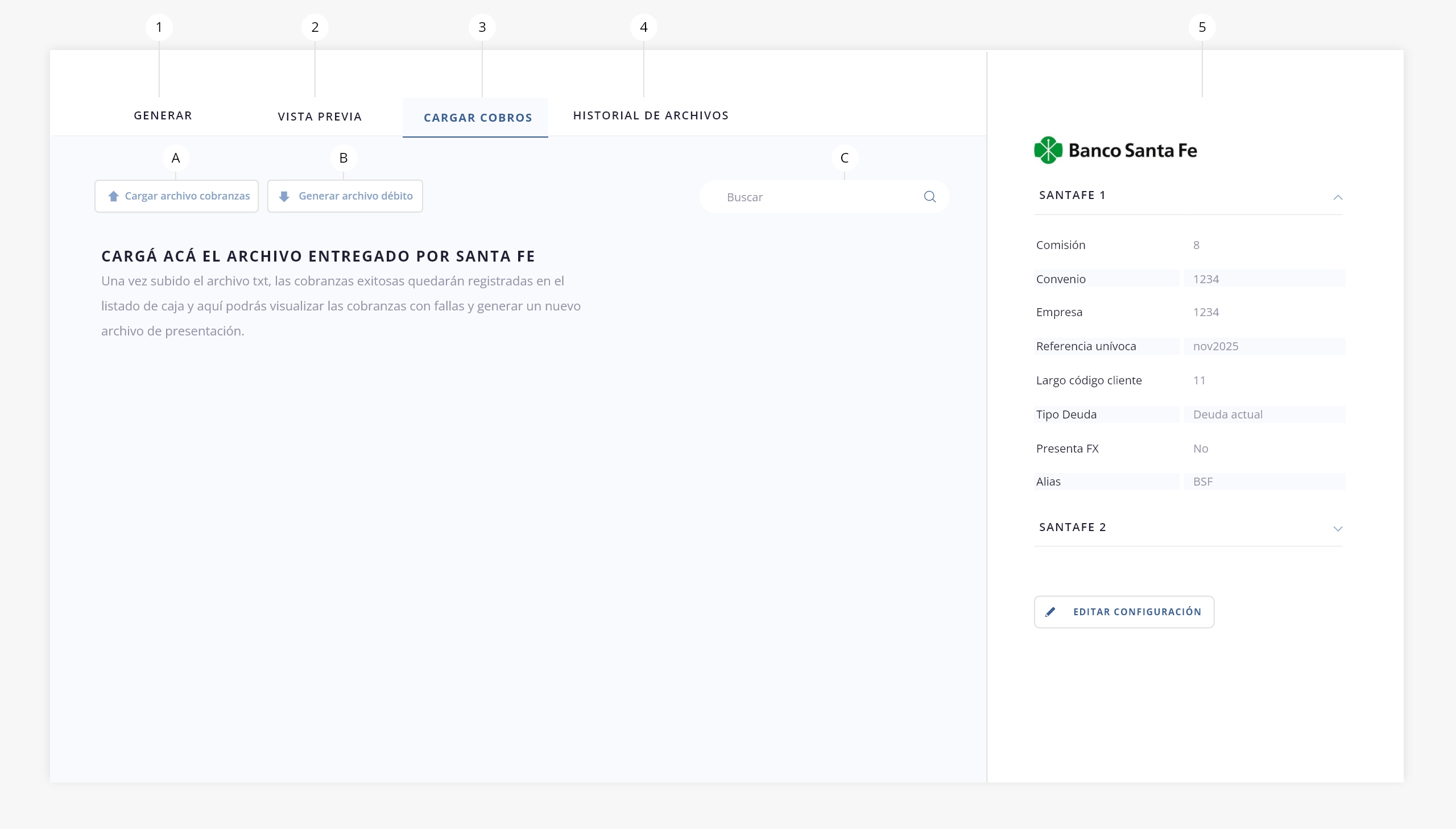Screen dimensions: 1456x829
Task: Click the pencil icon on Editar configuración
Action: point(1050,612)
